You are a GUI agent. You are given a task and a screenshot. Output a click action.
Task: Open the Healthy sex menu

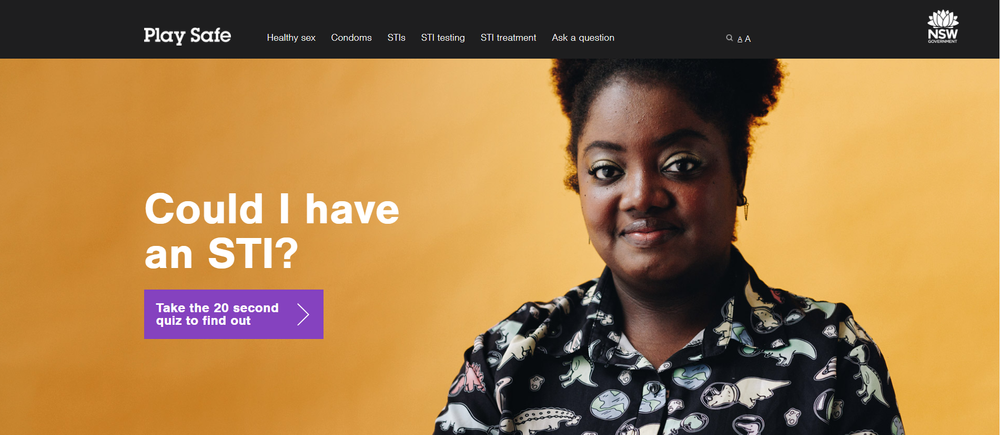click(291, 38)
